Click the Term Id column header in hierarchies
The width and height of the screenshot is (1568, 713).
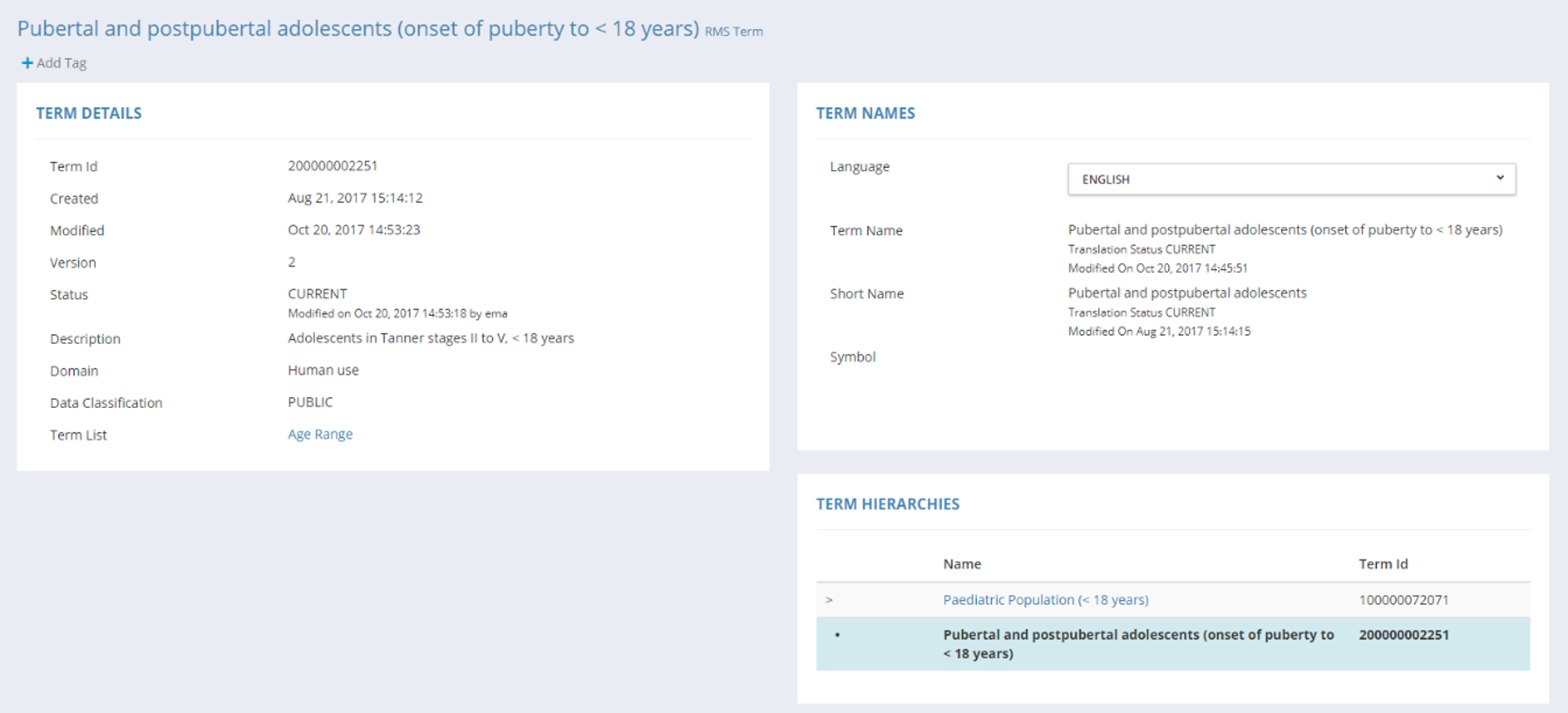pyautogui.click(x=1383, y=564)
